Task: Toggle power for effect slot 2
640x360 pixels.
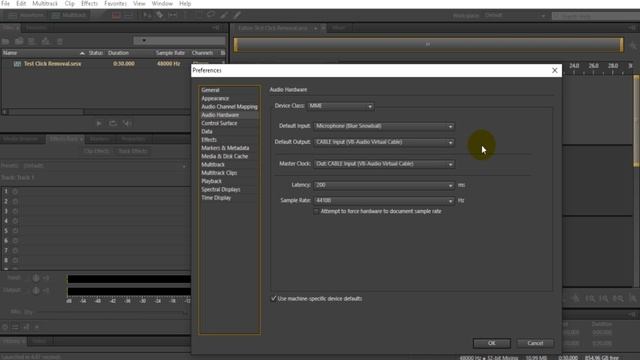Action: (x=15, y=201)
